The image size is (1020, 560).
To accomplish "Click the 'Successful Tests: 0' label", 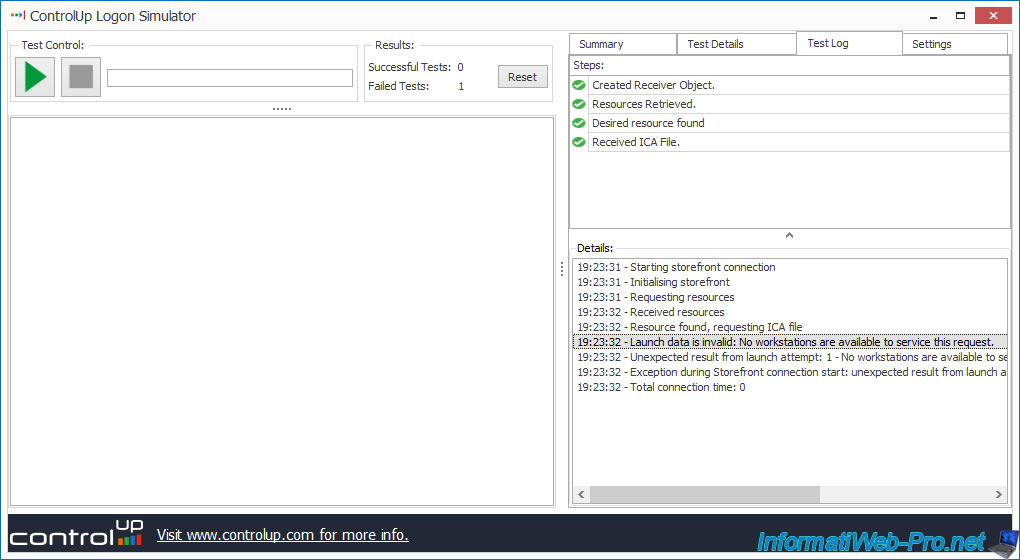I will pyautogui.click(x=416, y=67).
